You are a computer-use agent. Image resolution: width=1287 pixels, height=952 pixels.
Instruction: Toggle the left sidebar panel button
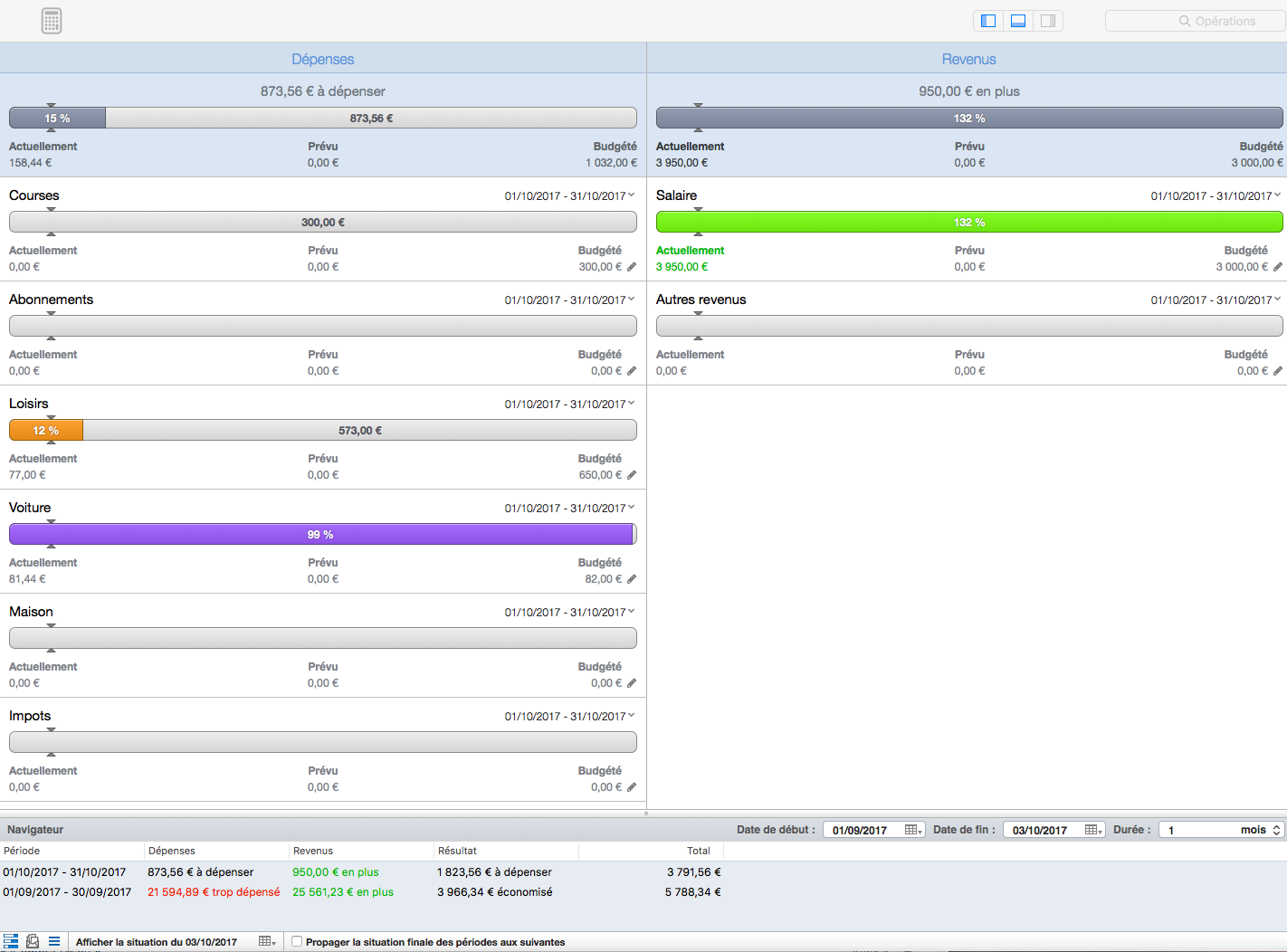coord(988,21)
